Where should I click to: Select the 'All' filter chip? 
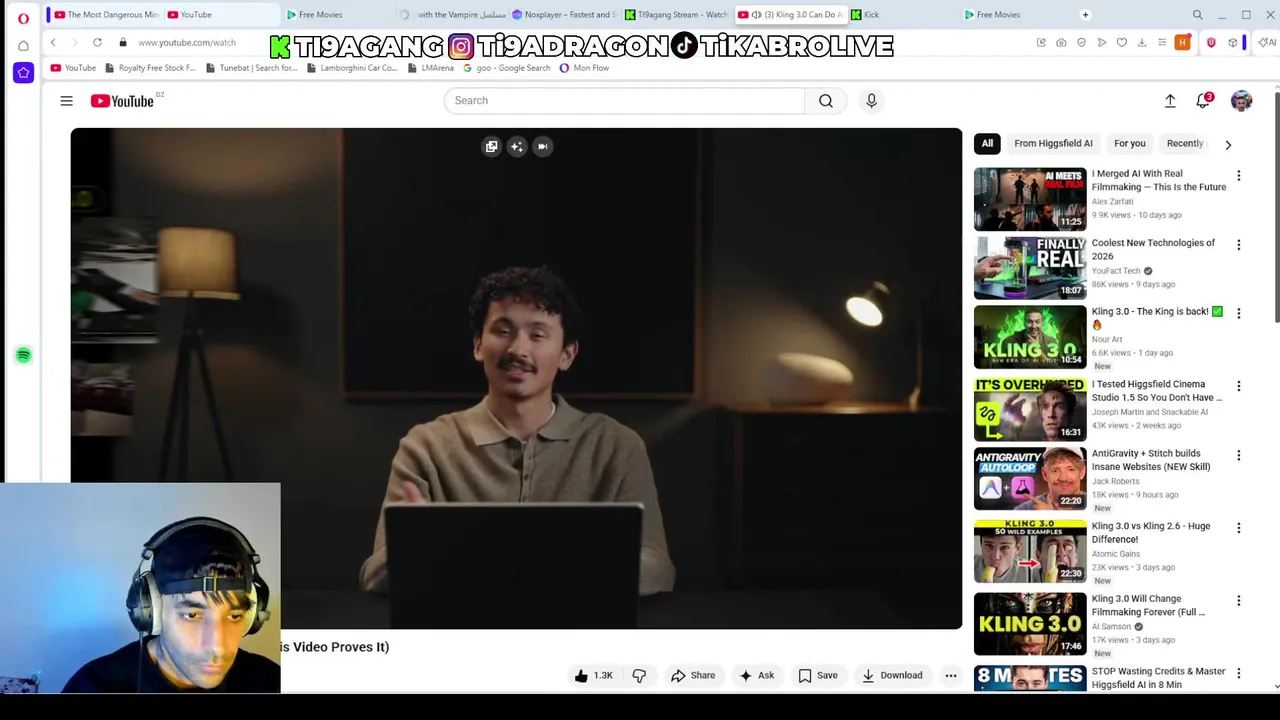[987, 143]
